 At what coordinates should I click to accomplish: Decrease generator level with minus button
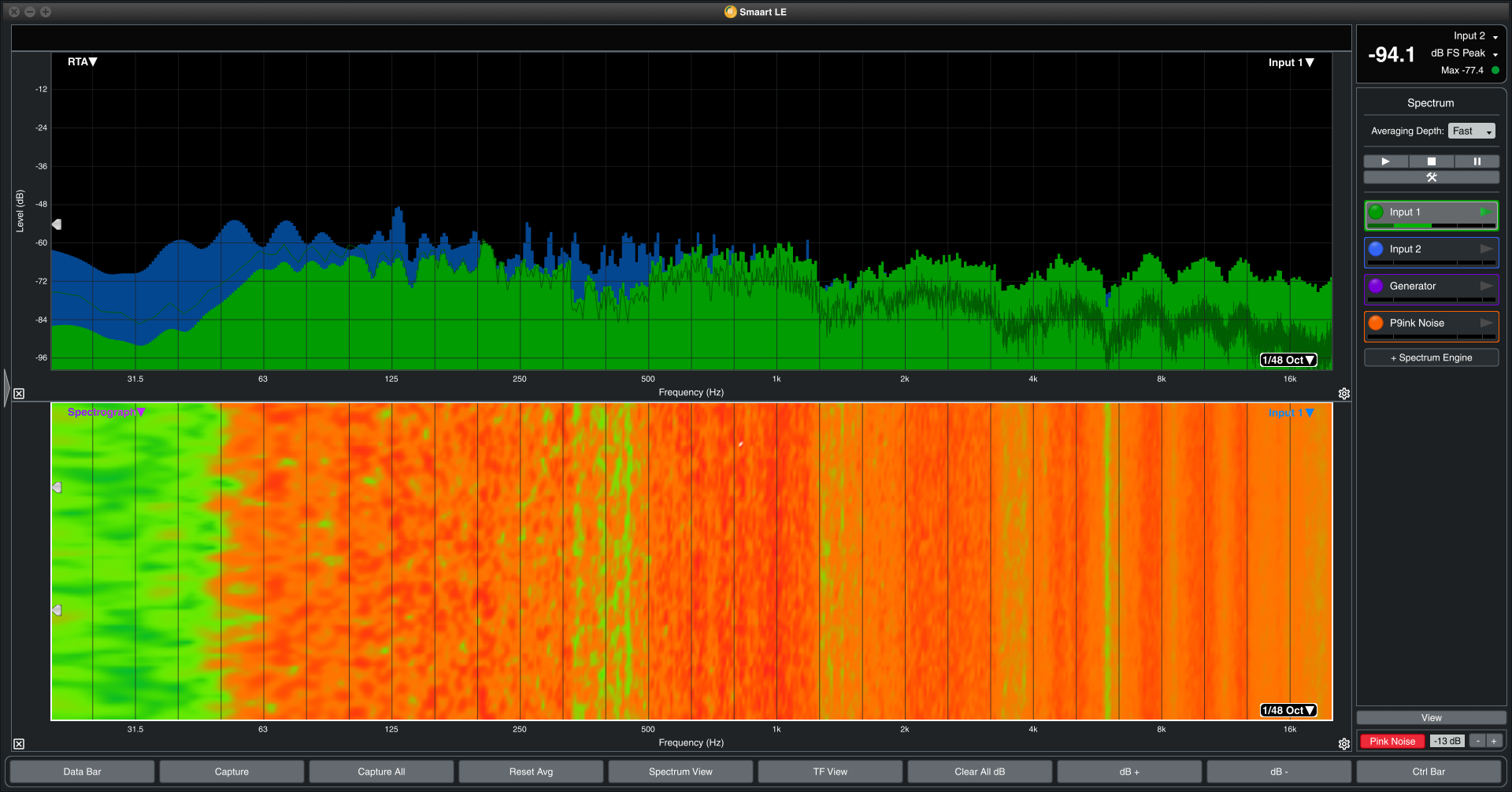coord(1478,741)
